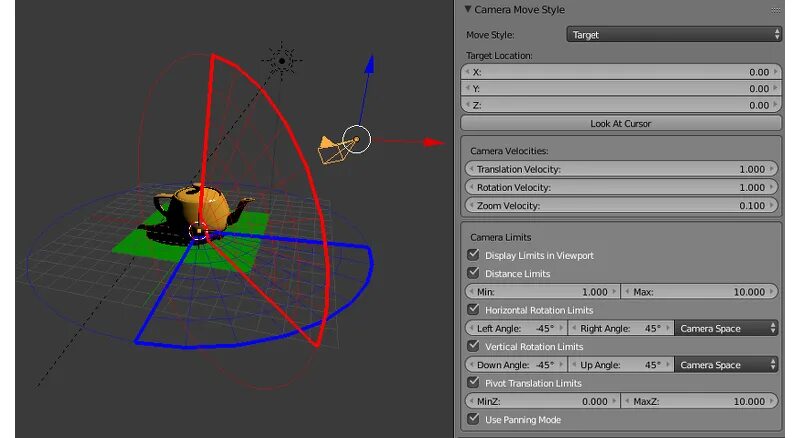Click the distance Min value field
This screenshot has width=800, height=438.
(542, 291)
